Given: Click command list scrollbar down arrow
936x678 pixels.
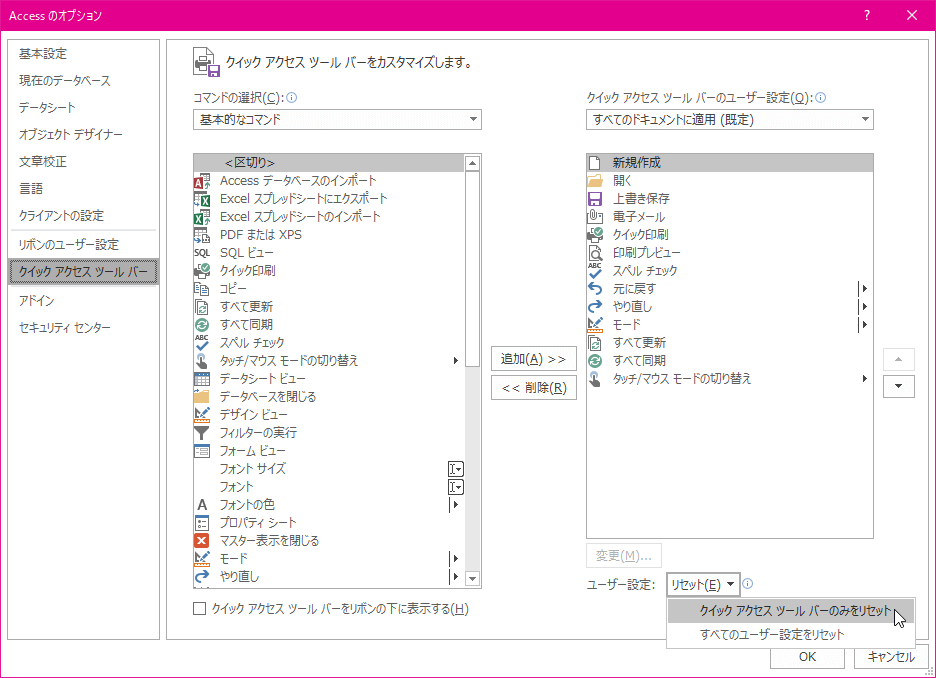Looking at the screenshot, I should [x=472, y=578].
